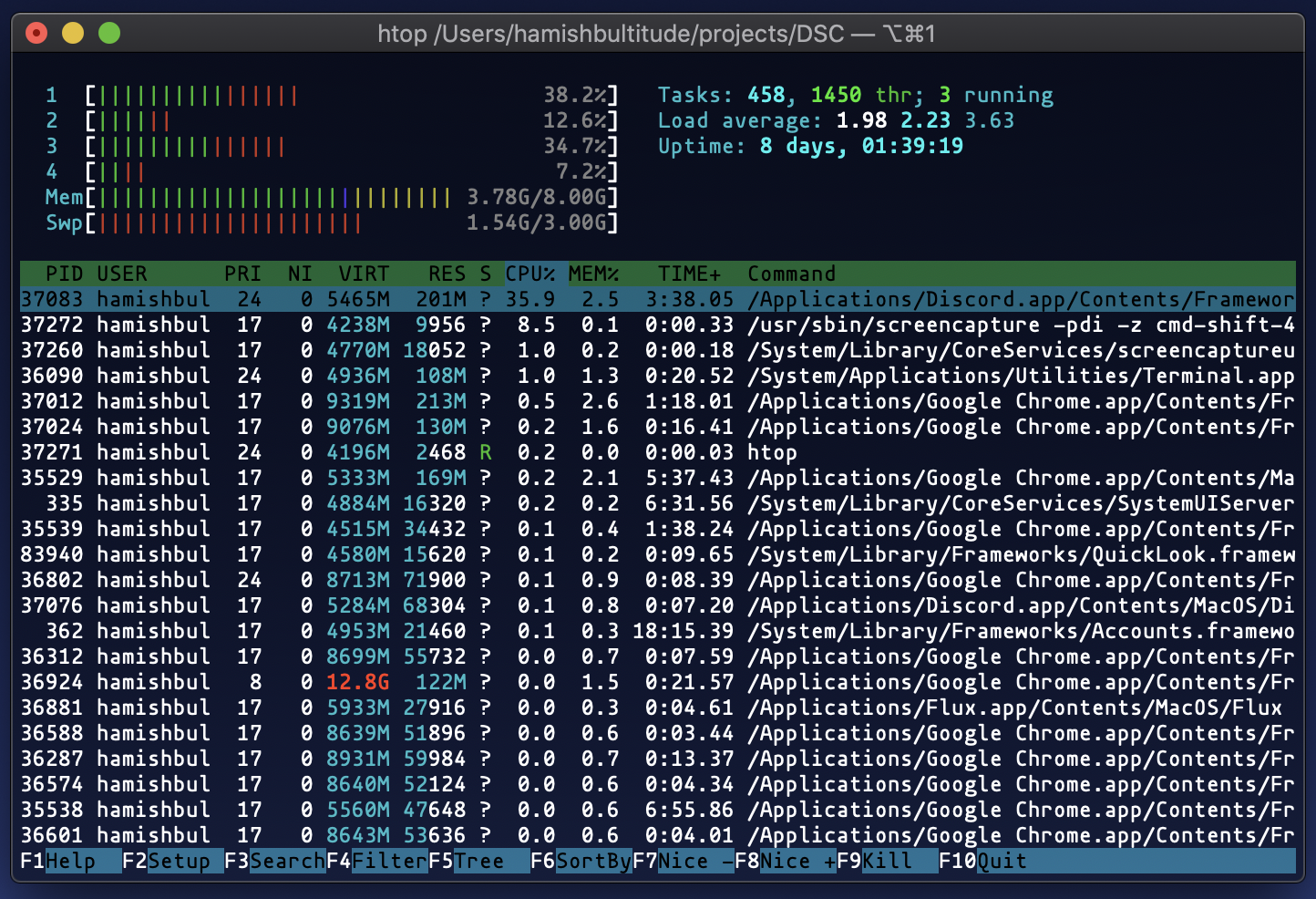The image size is (1316, 899).
Task: Select Terminal.app process row PID 36090
Action: pos(657,376)
